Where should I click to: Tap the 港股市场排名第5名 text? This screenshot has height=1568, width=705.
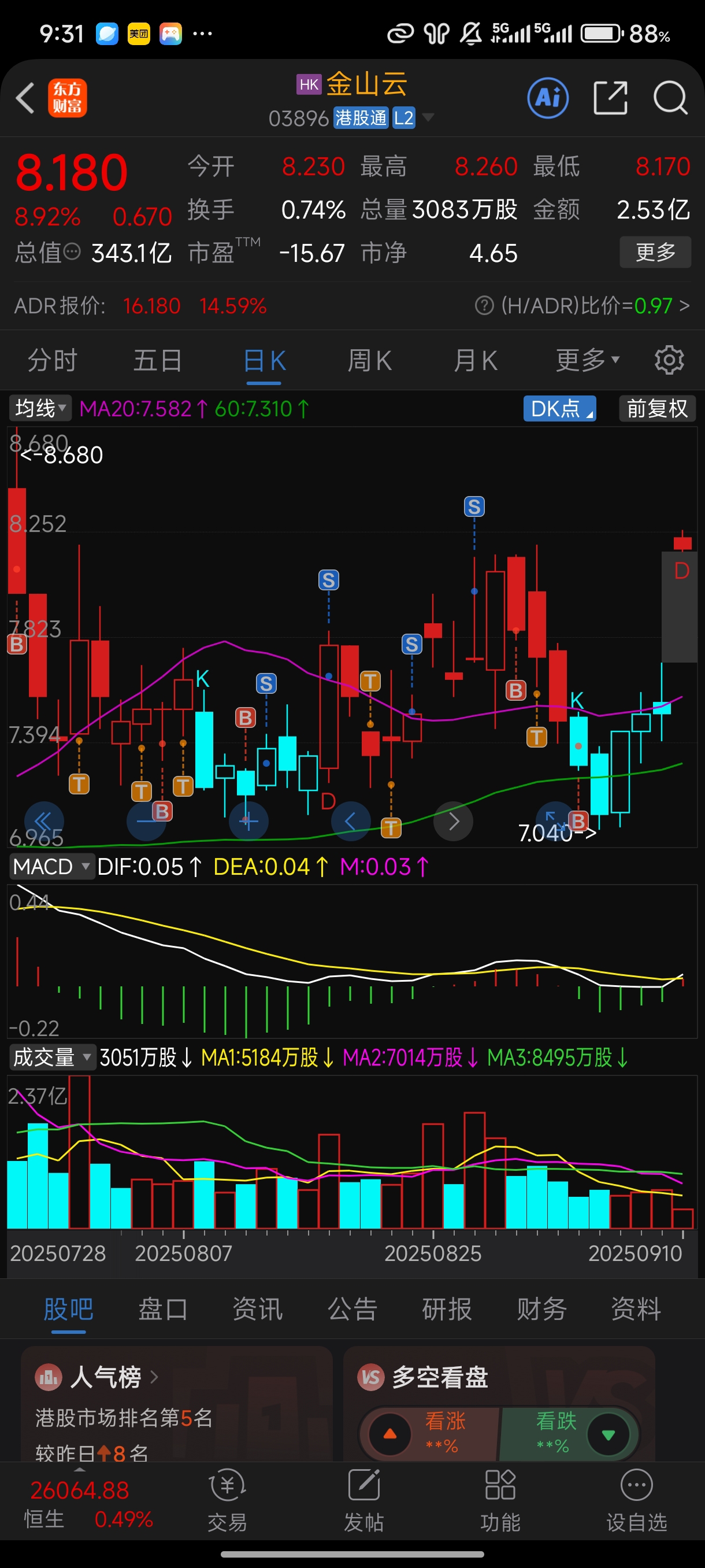(124, 1418)
